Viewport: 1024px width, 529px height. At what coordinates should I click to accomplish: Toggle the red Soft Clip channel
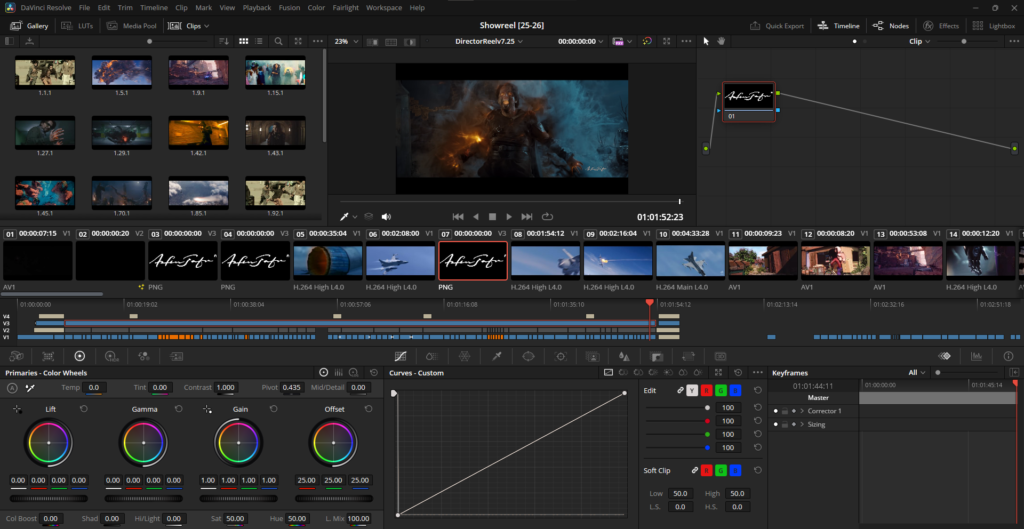[x=707, y=470]
